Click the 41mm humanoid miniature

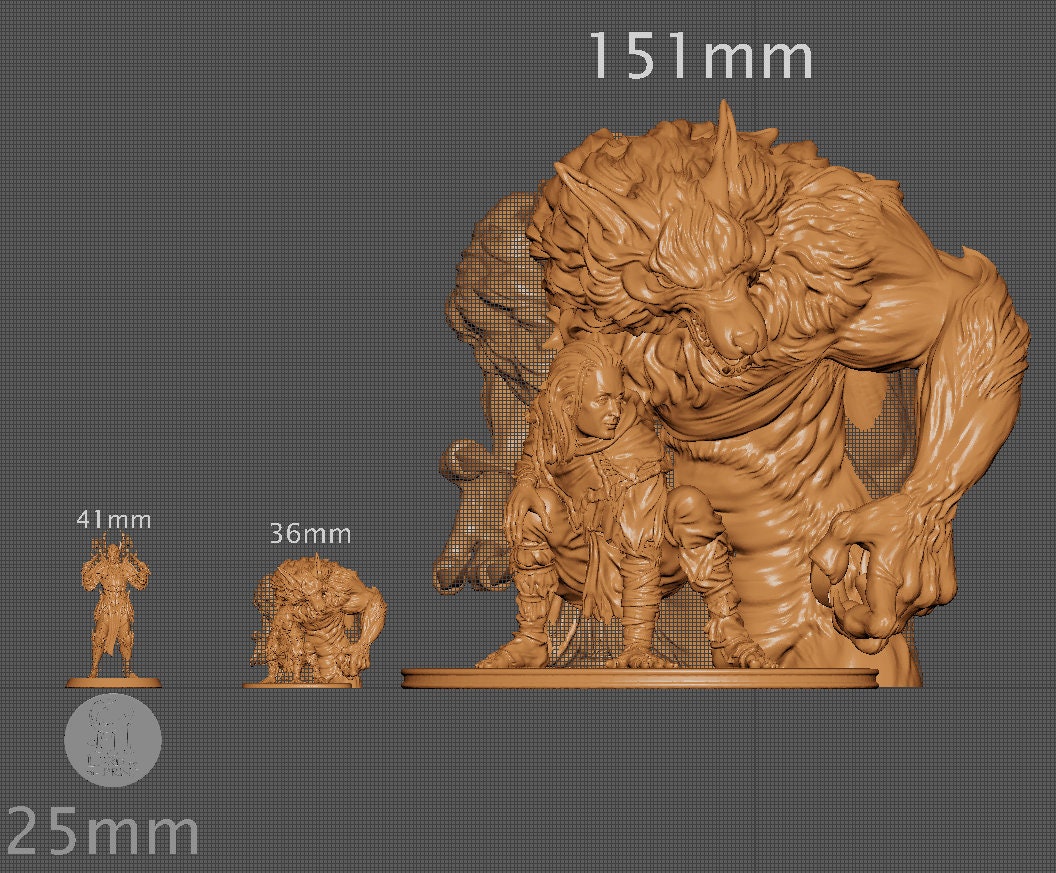coord(115,610)
